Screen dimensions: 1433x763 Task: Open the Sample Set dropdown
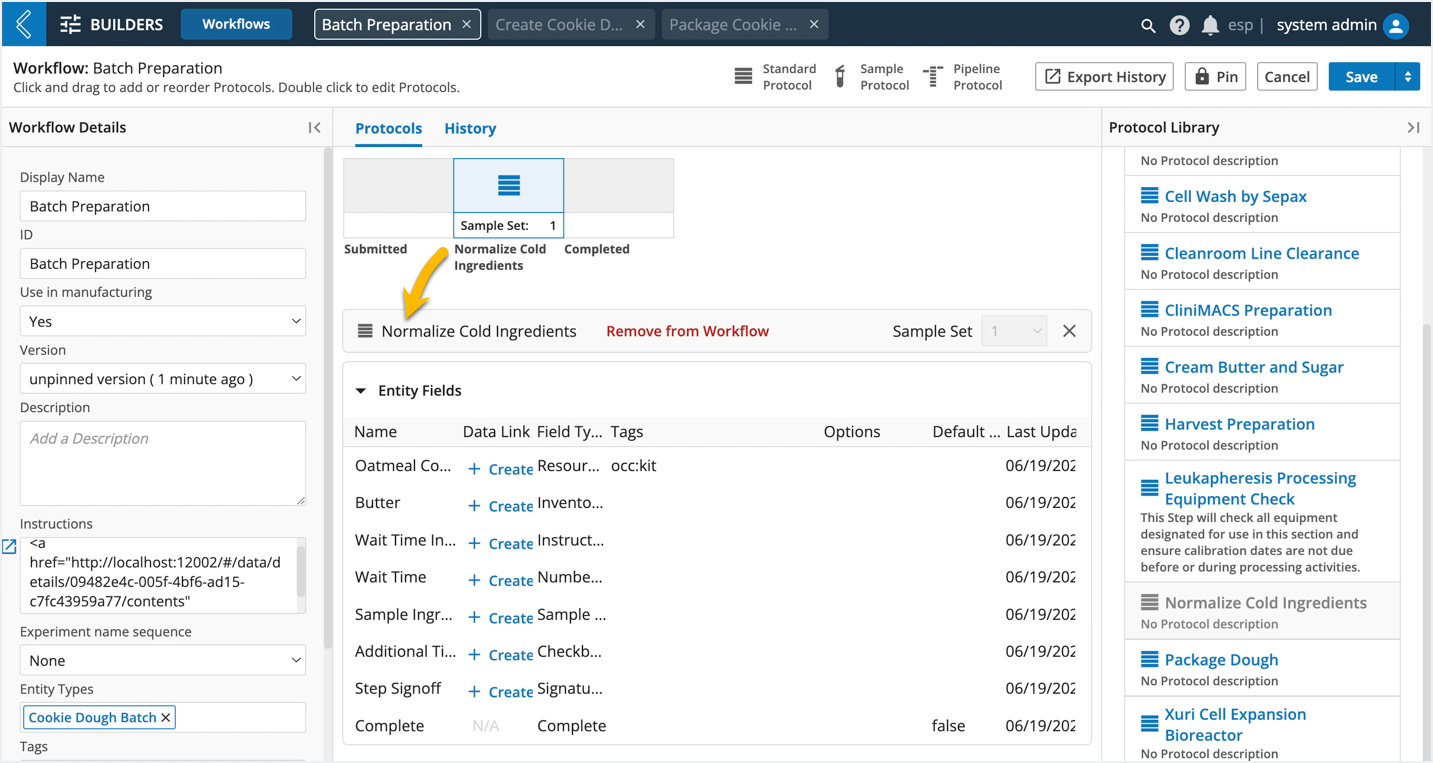click(x=1014, y=331)
